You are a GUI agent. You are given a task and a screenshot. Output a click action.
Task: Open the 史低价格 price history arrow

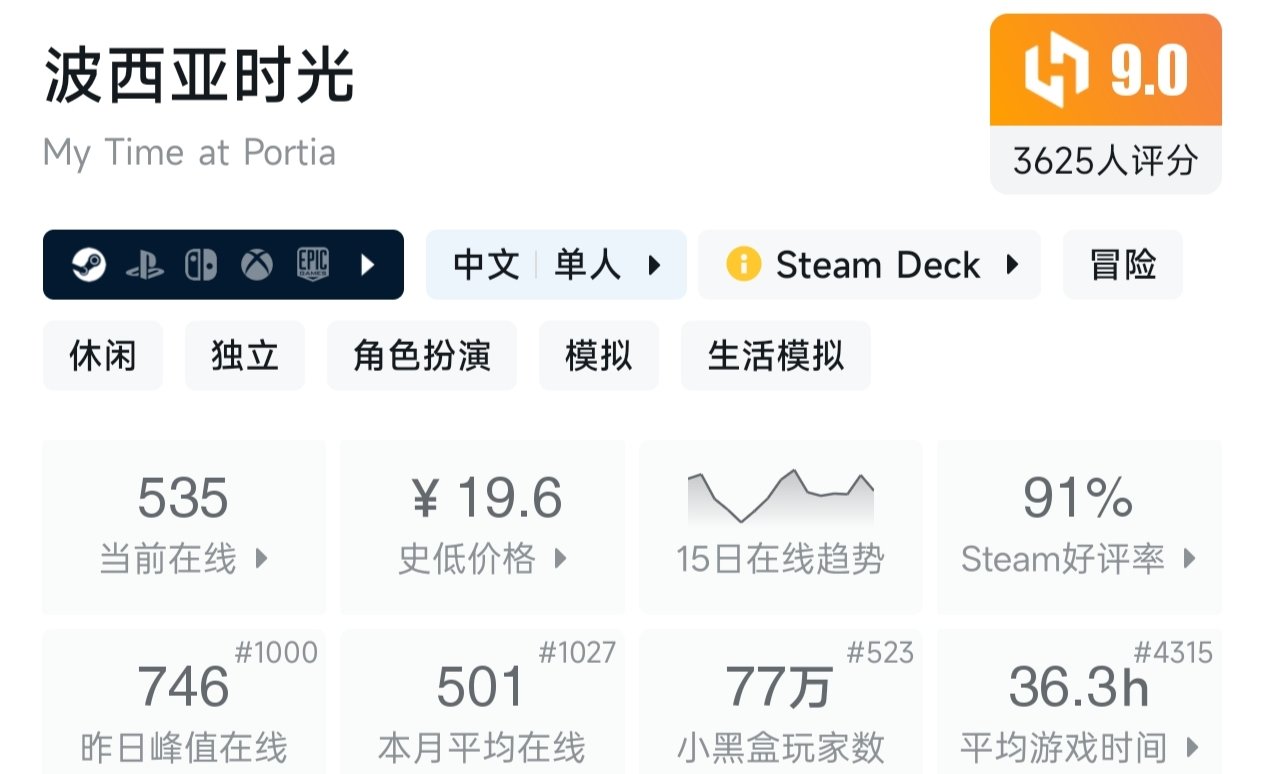tap(561, 559)
